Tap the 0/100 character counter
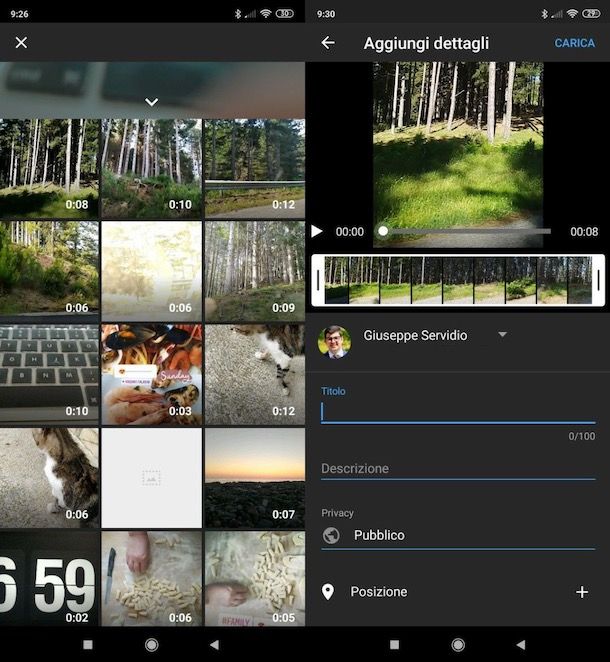Screen dimensions: 610x662 581,436
